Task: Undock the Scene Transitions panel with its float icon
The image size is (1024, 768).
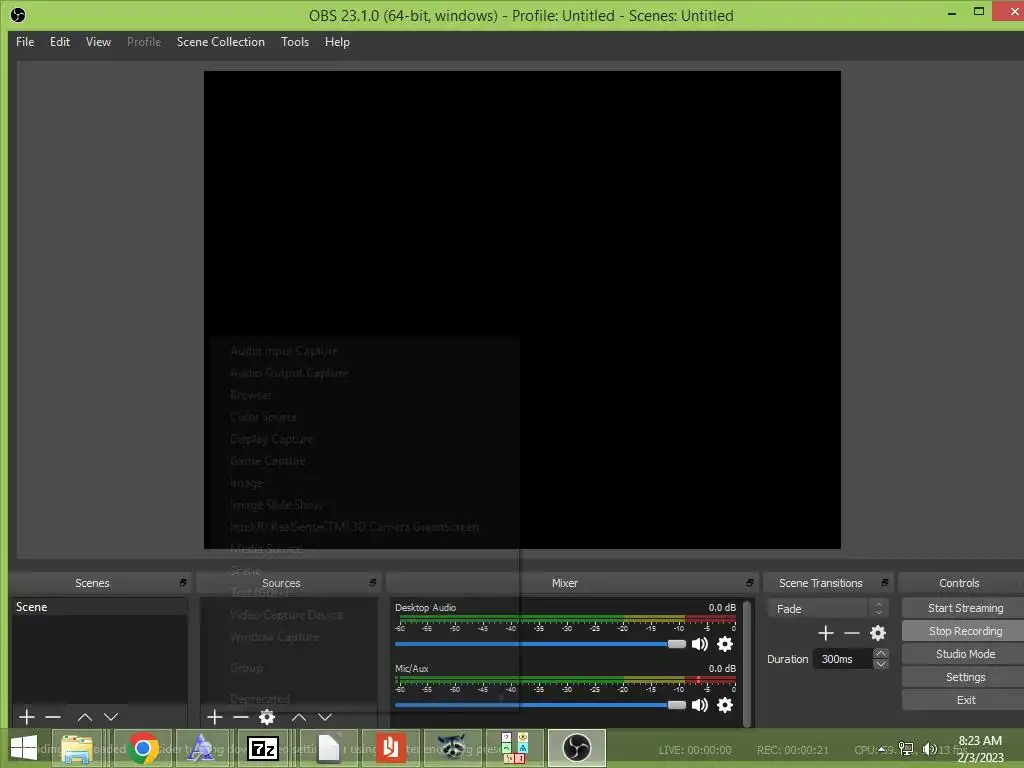Action: pos(884,583)
